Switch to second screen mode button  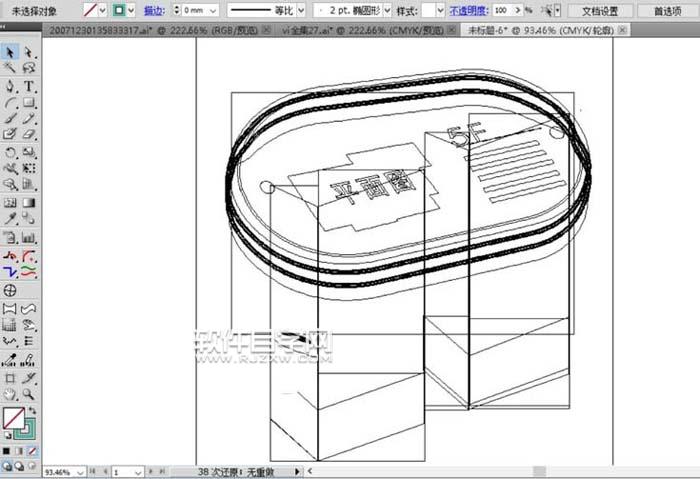[x=19, y=466]
